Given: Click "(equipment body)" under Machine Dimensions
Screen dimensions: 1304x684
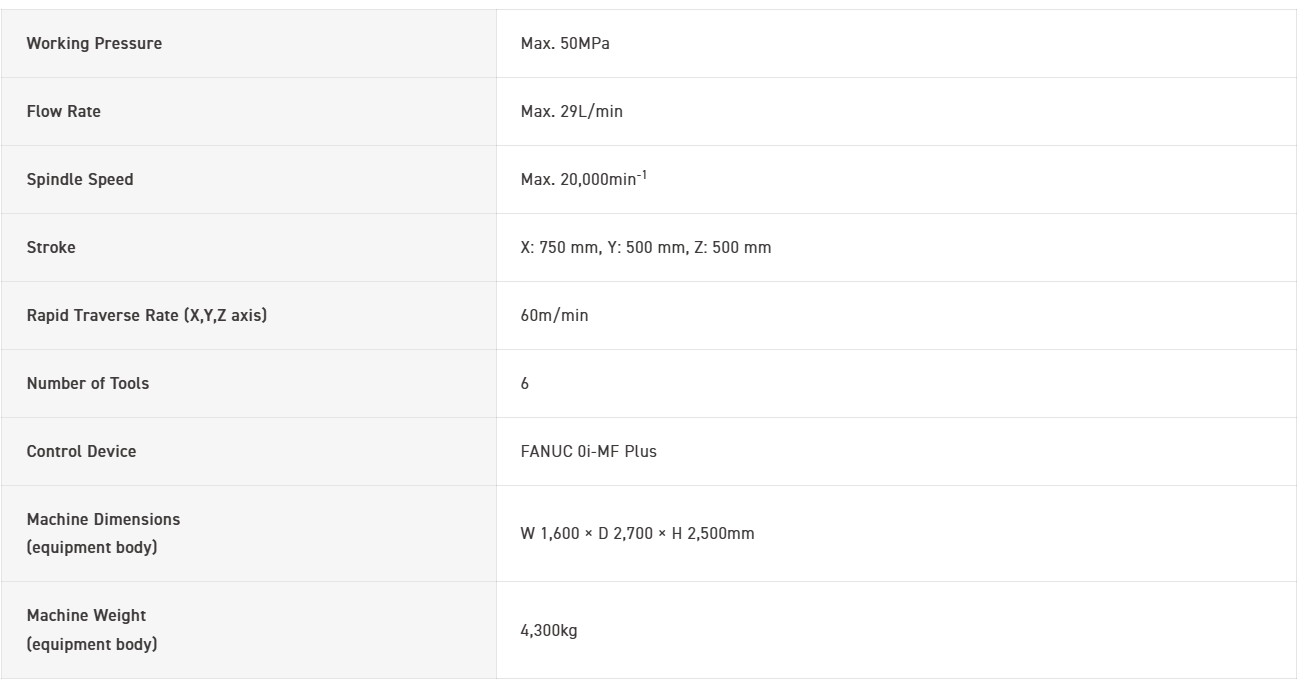Looking at the screenshot, I should tap(92, 548).
